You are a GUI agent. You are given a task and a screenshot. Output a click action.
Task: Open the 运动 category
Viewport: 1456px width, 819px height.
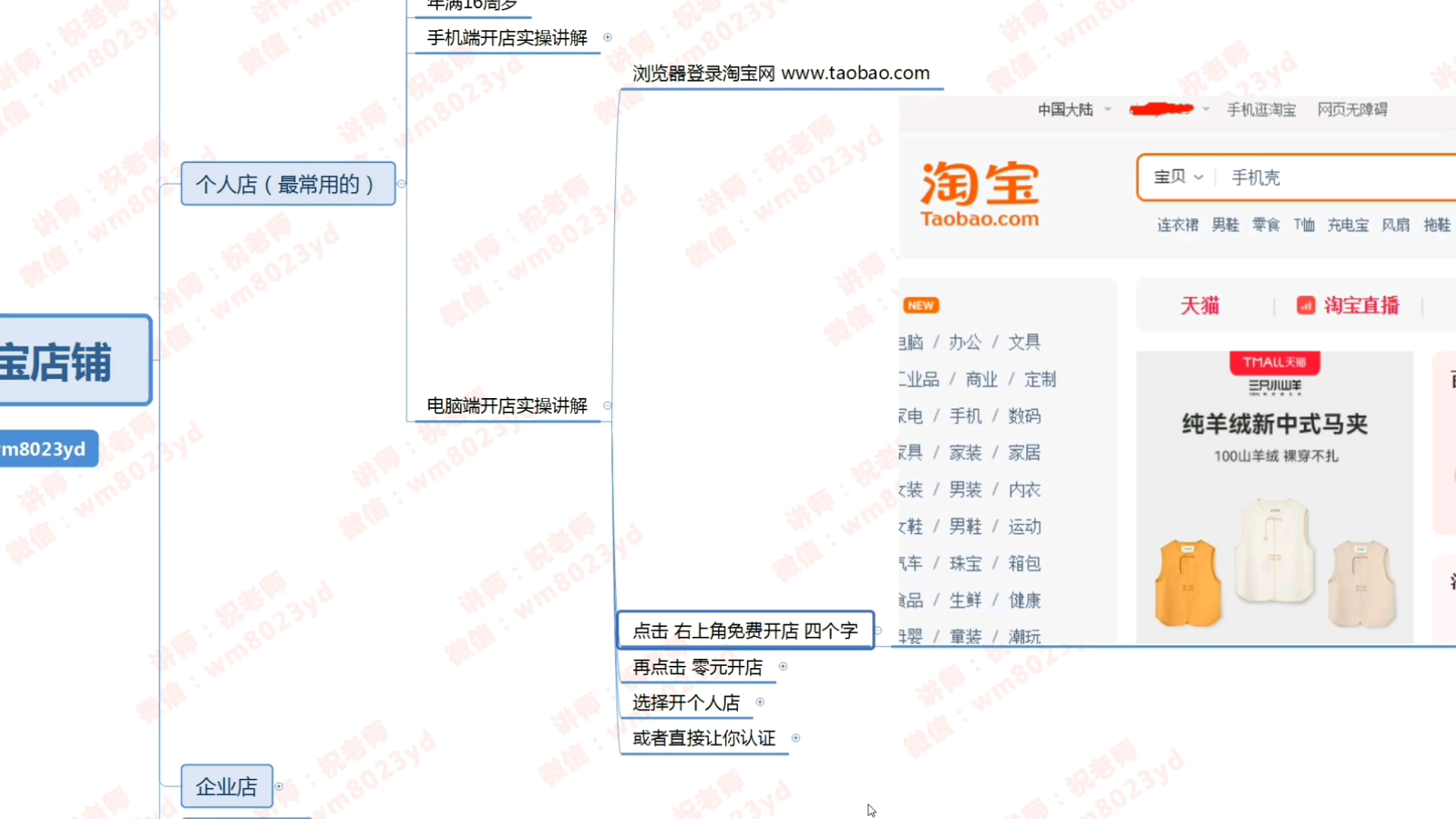[x=1024, y=526]
